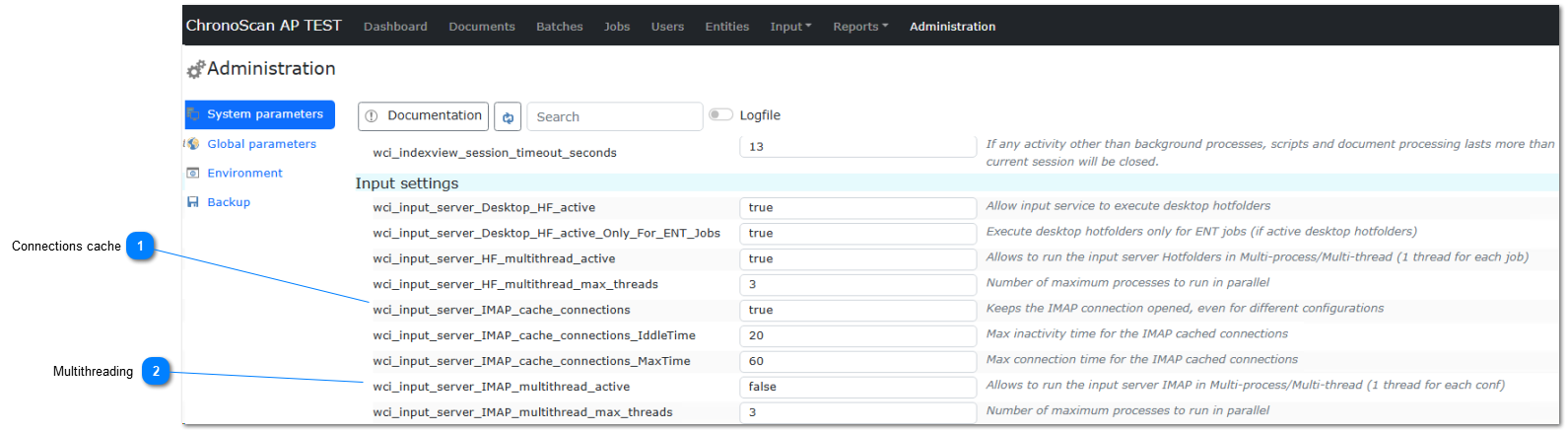Focus the Search parameters field
Viewport: 1568px width, 433px height.
[614, 116]
